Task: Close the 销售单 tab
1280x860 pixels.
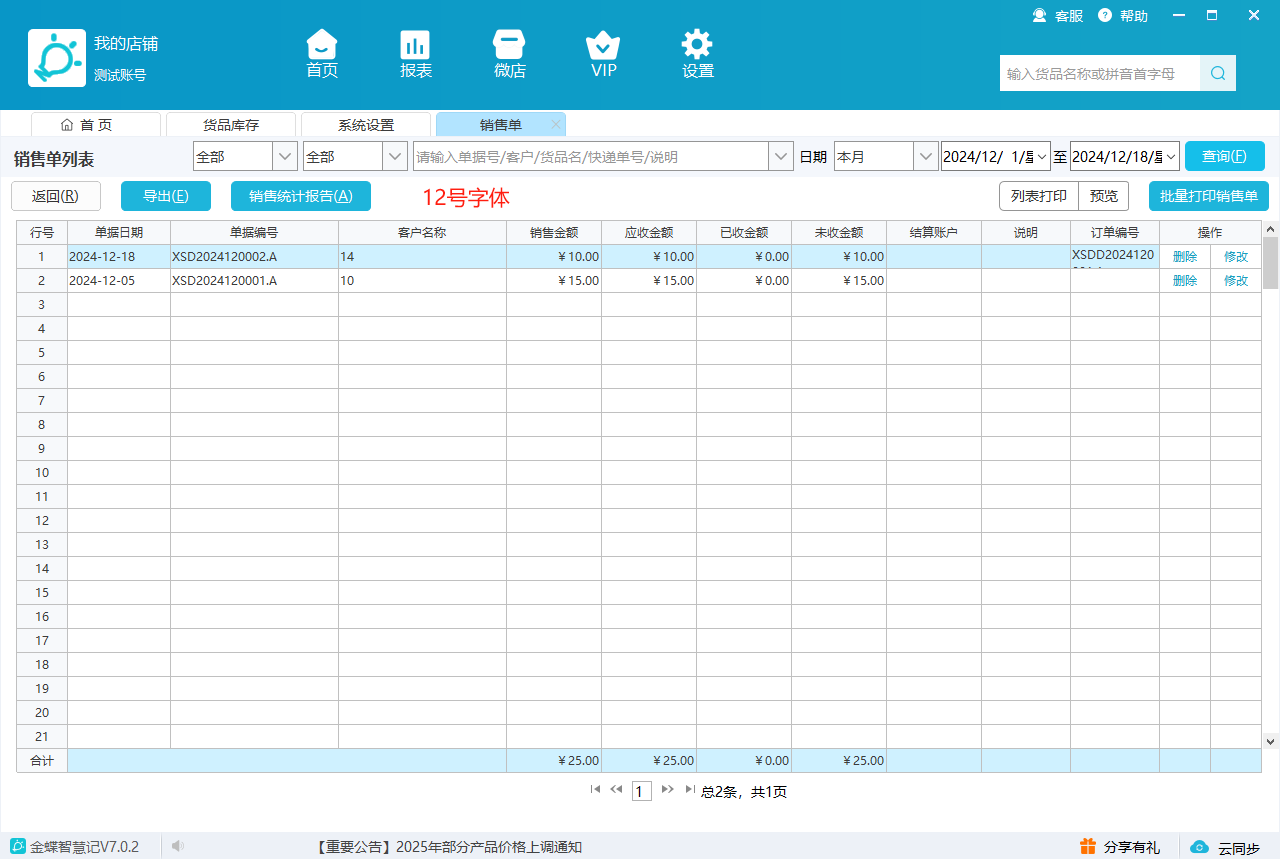Action: (556, 124)
